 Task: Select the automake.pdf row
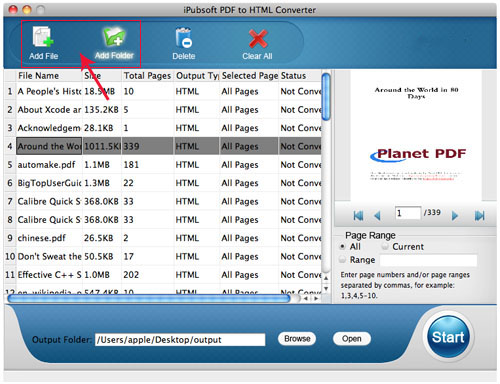(x=163, y=165)
